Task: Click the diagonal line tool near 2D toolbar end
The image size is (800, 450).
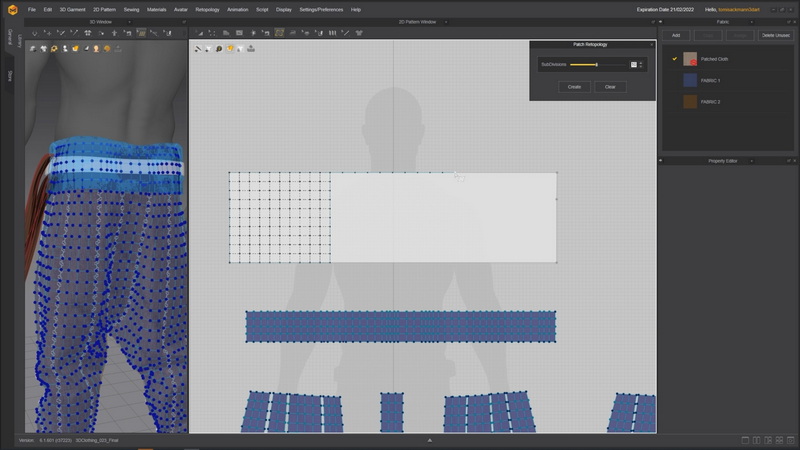Action: [345, 33]
